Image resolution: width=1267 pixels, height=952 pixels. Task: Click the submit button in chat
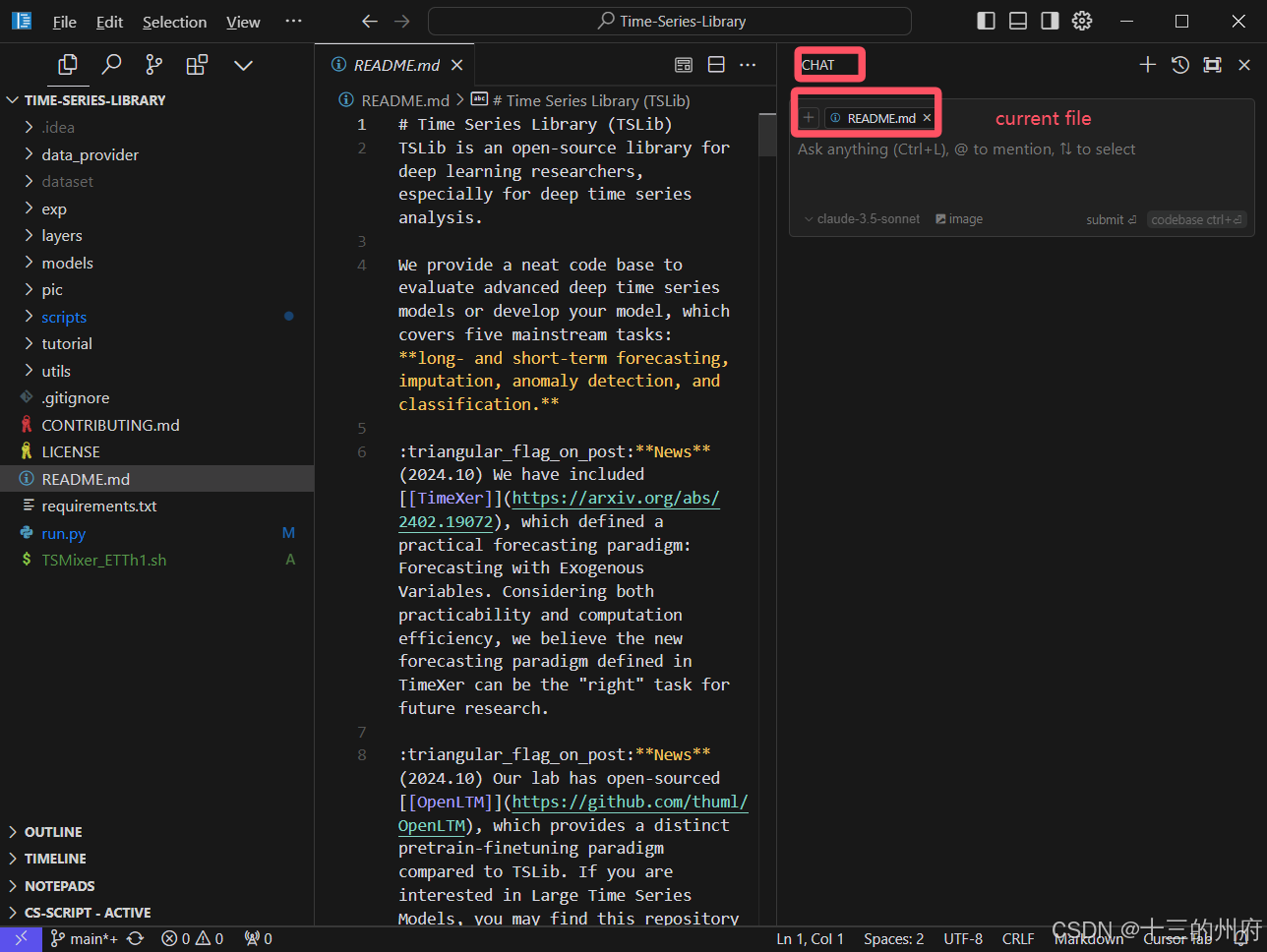1111,219
